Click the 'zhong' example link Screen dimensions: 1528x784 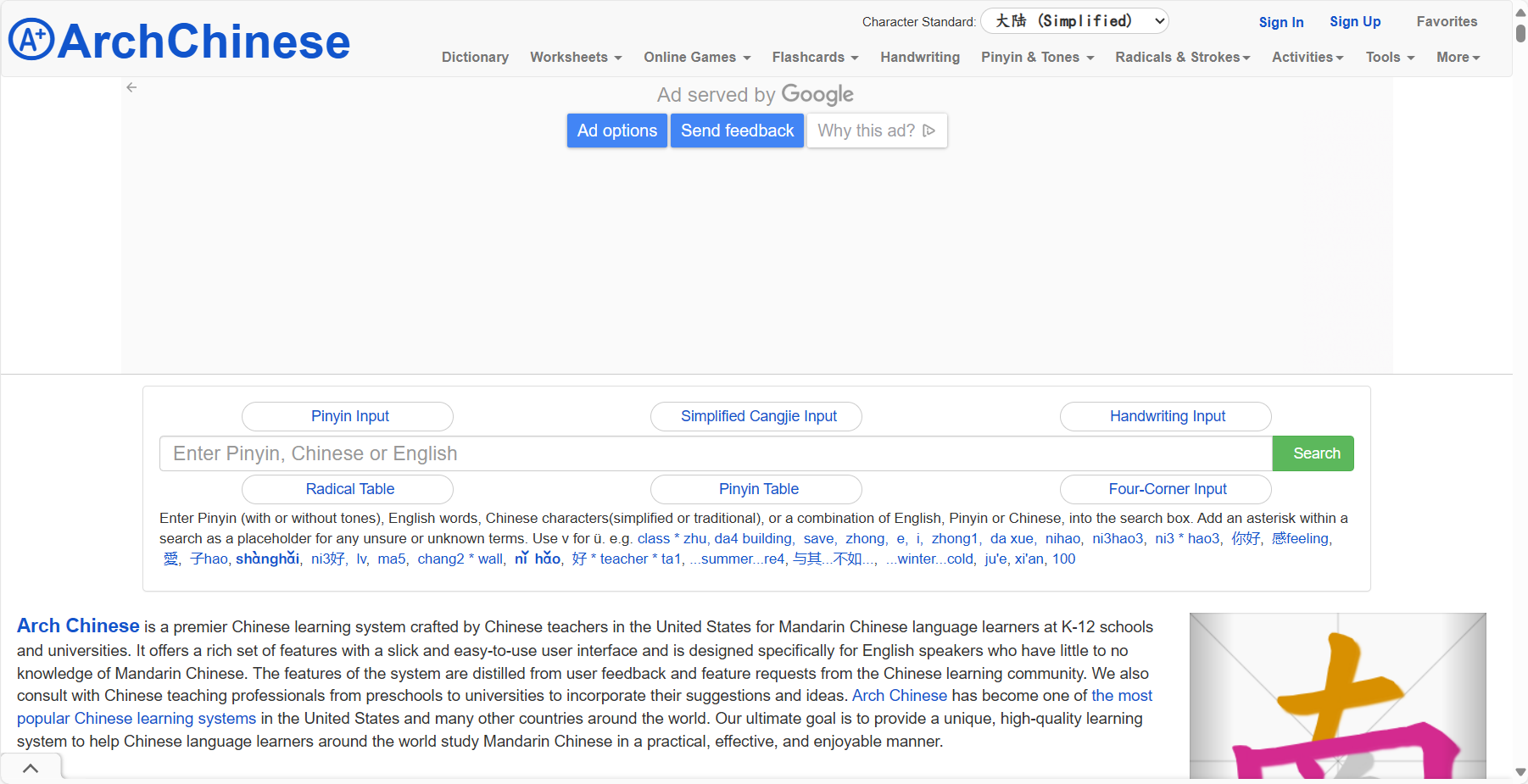click(865, 538)
